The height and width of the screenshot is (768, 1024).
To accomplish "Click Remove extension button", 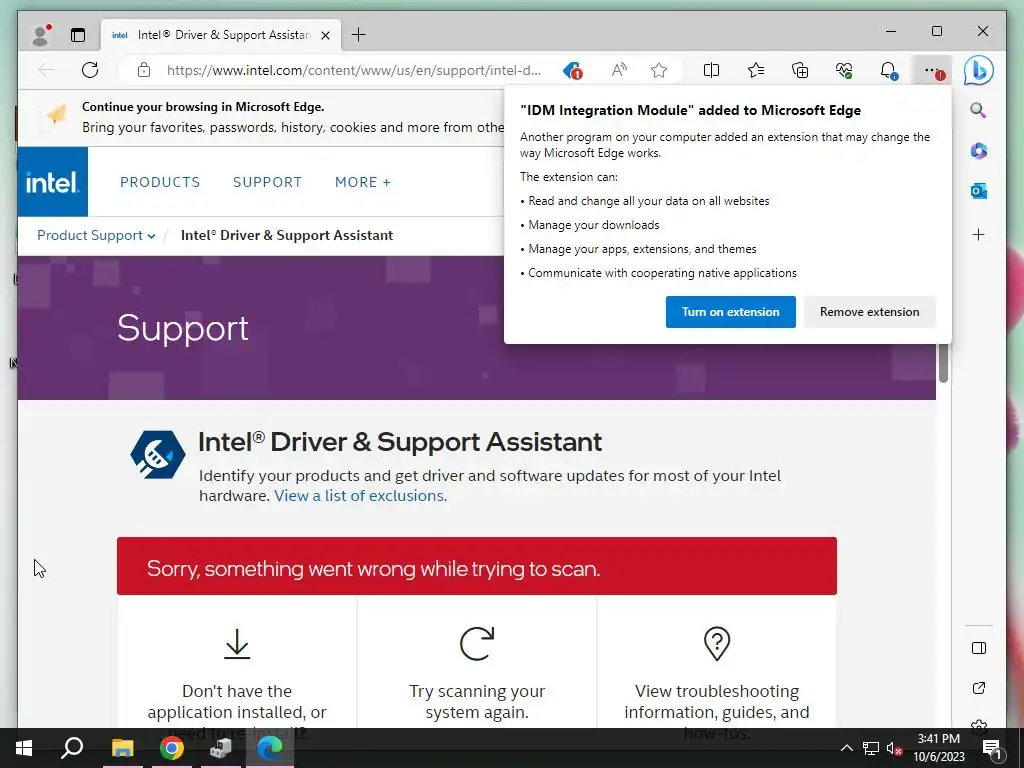I will pos(869,312).
